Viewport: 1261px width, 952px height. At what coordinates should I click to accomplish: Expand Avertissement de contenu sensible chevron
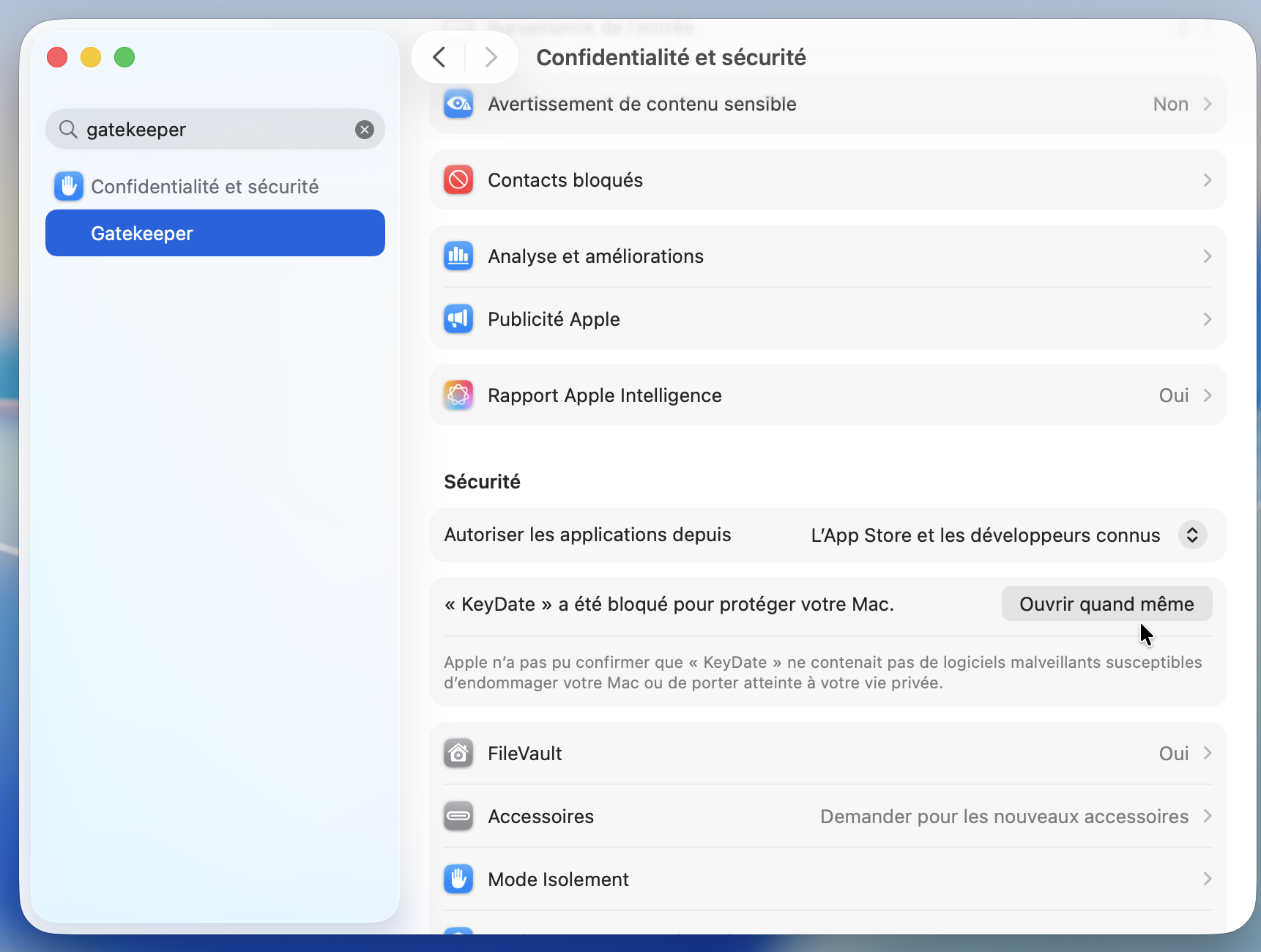(1208, 104)
